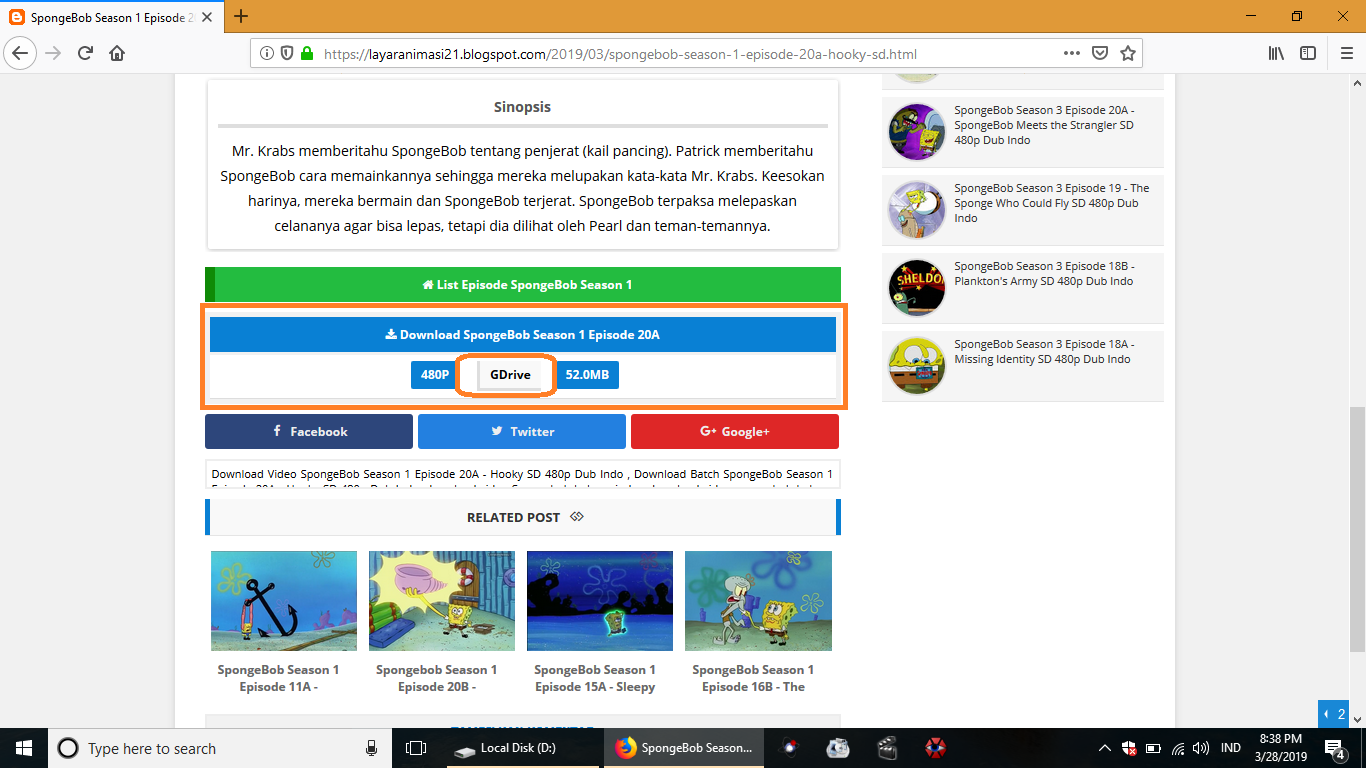Open Episode 16B - The title link
1366x768 pixels.
pos(753,678)
